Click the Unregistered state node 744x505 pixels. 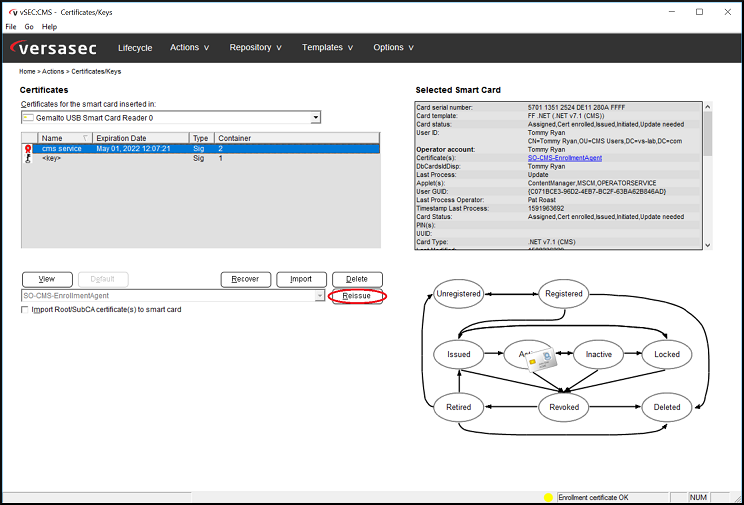coord(458,294)
